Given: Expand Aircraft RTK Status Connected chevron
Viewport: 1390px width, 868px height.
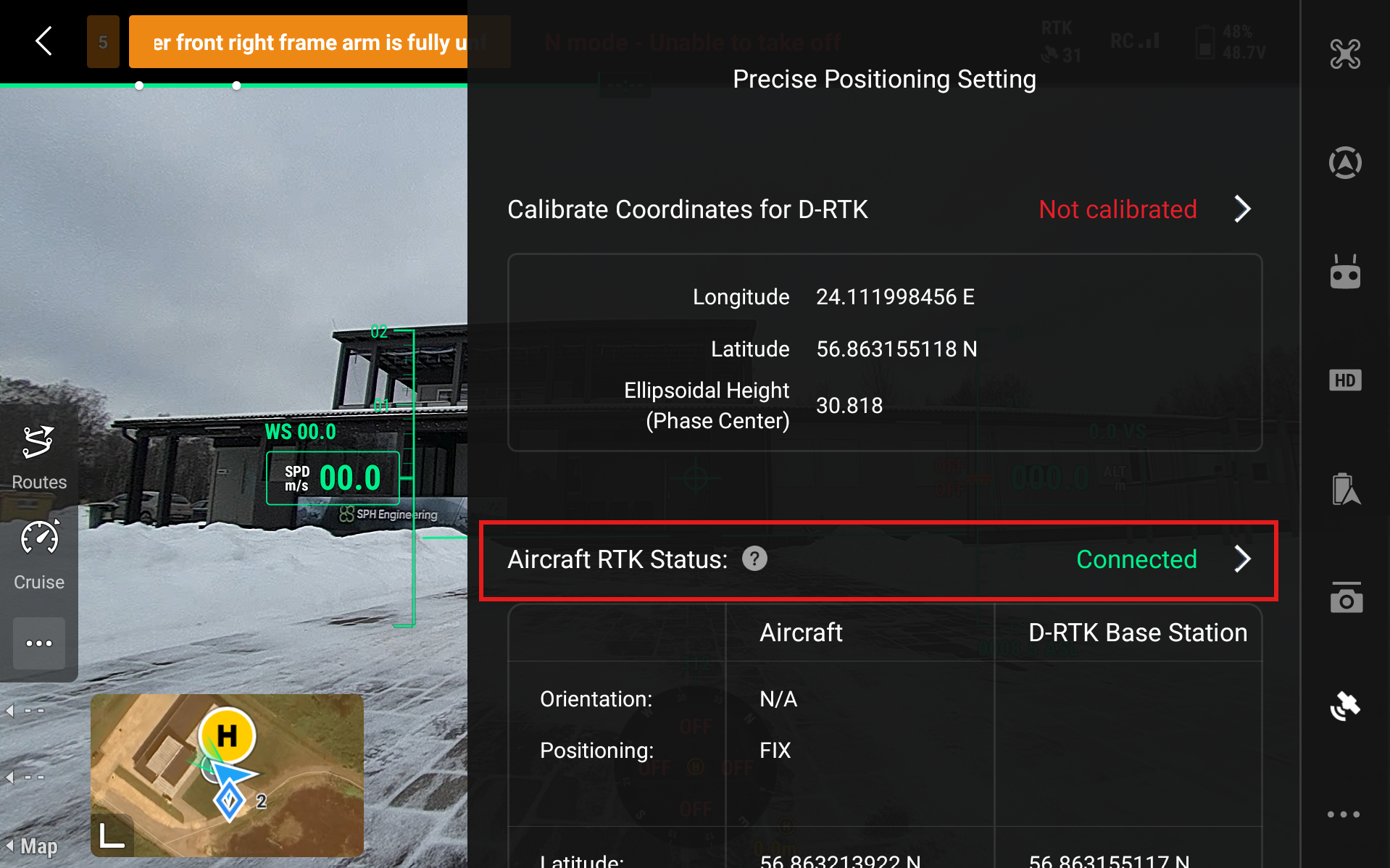Looking at the screenshot, I should click(x=1242, y=559).
